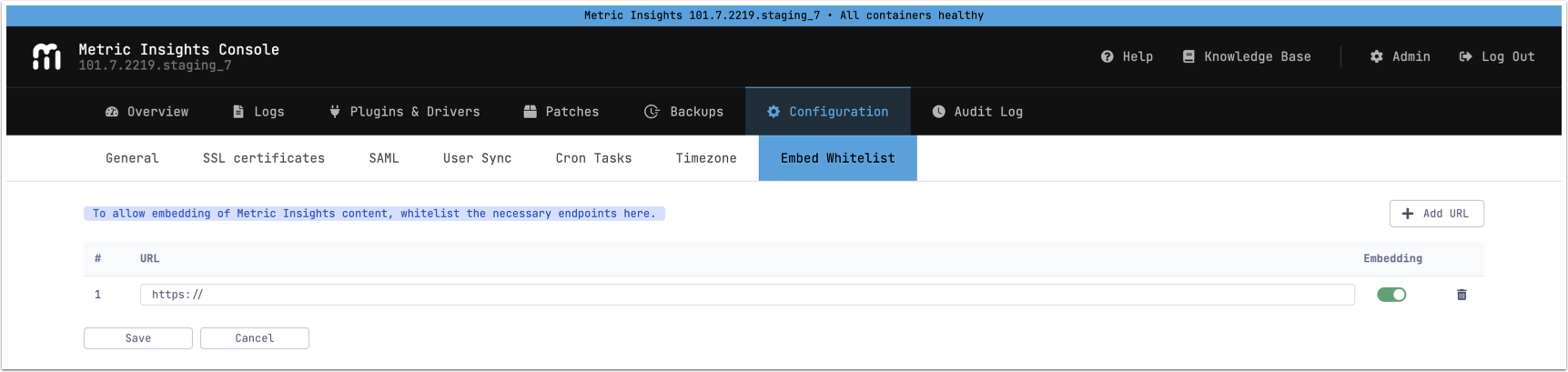Open the Cron Tasks sub-tab
This screenshot has height=372, width=1568.
tap(593, 158)
